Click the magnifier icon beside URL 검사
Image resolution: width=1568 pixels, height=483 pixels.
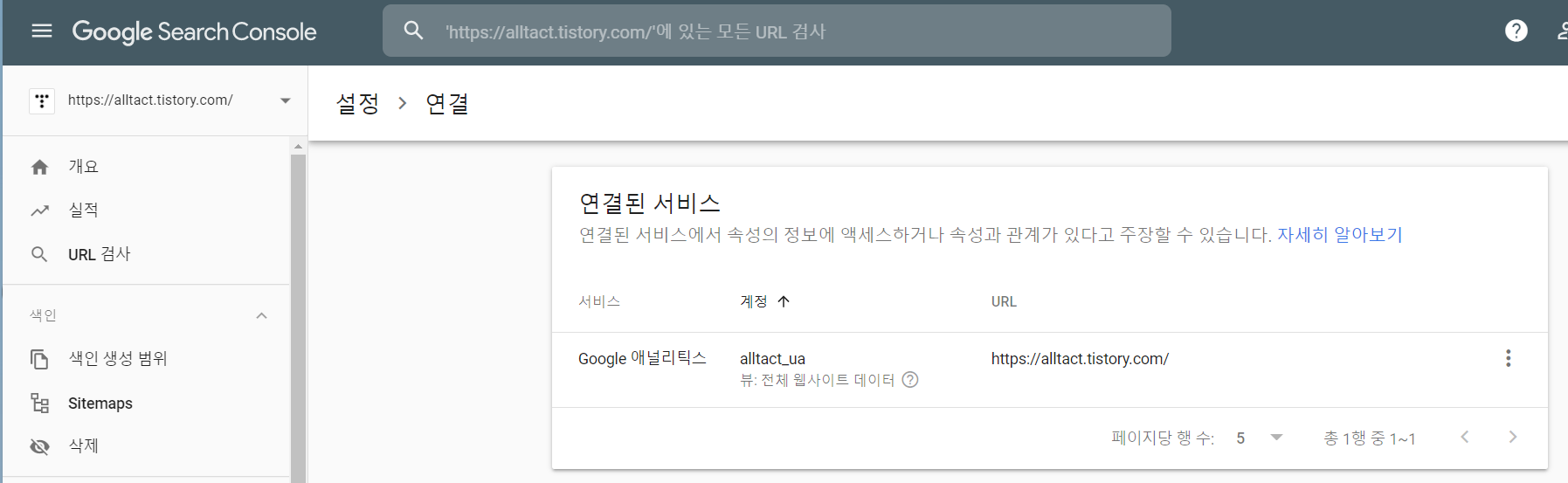coord(39,254)
